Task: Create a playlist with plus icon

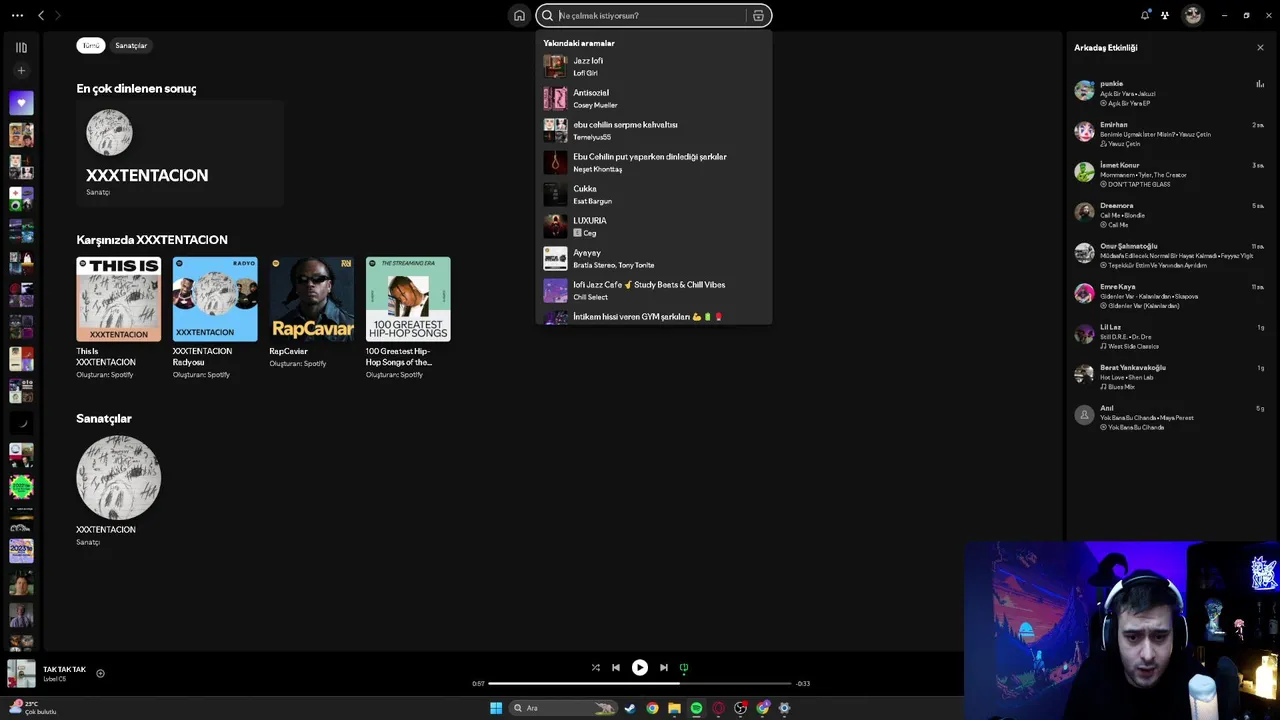Action: click(x=21, y=71)
